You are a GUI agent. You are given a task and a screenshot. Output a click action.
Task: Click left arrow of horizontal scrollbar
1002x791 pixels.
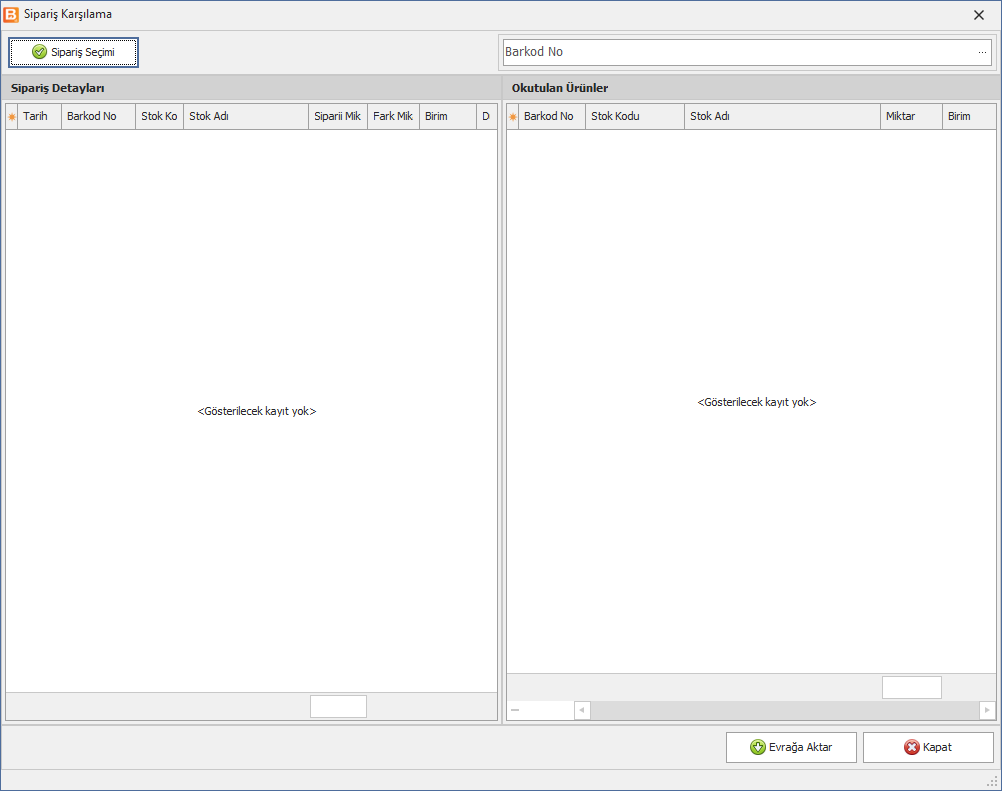(x=582, y=710)
